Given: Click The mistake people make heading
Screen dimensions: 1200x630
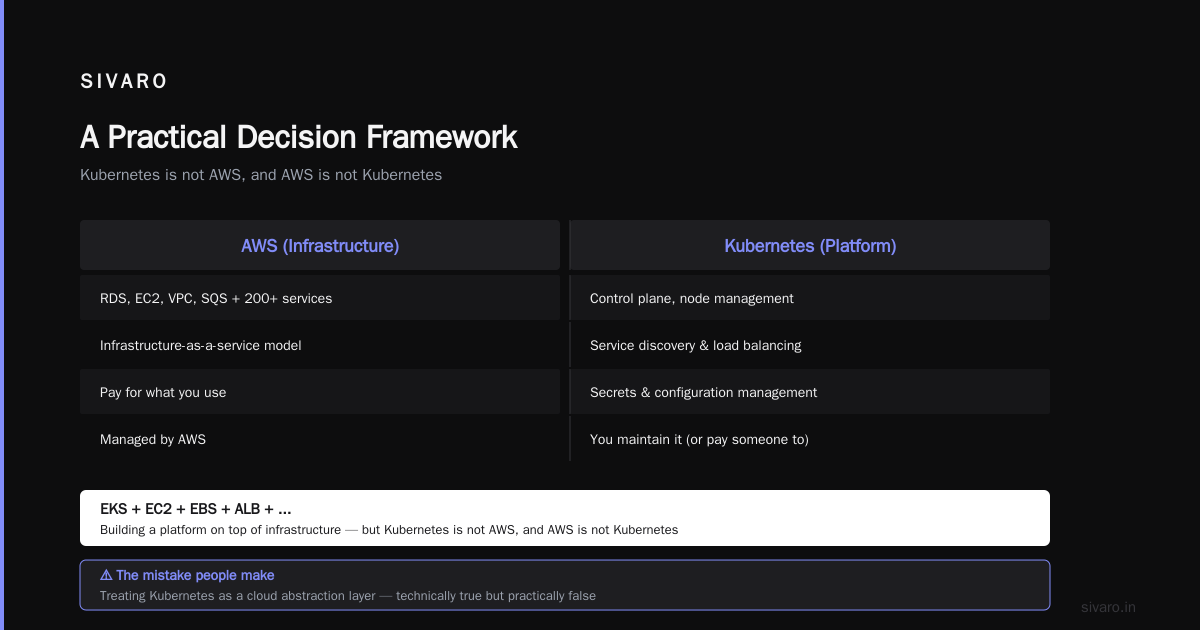Looking at the screenshot, I should tap(195, 575).
